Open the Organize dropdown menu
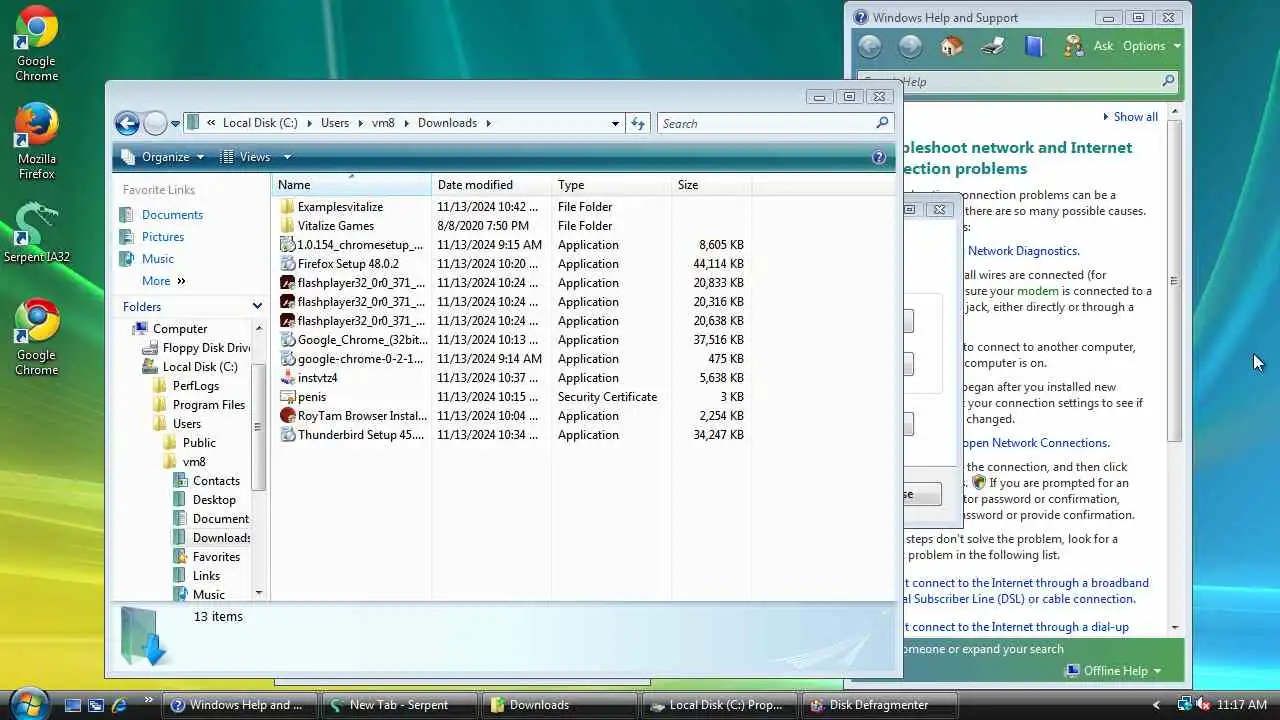Image resolution: width=1280 pixels, height=720 pixels. click(162, 157)
